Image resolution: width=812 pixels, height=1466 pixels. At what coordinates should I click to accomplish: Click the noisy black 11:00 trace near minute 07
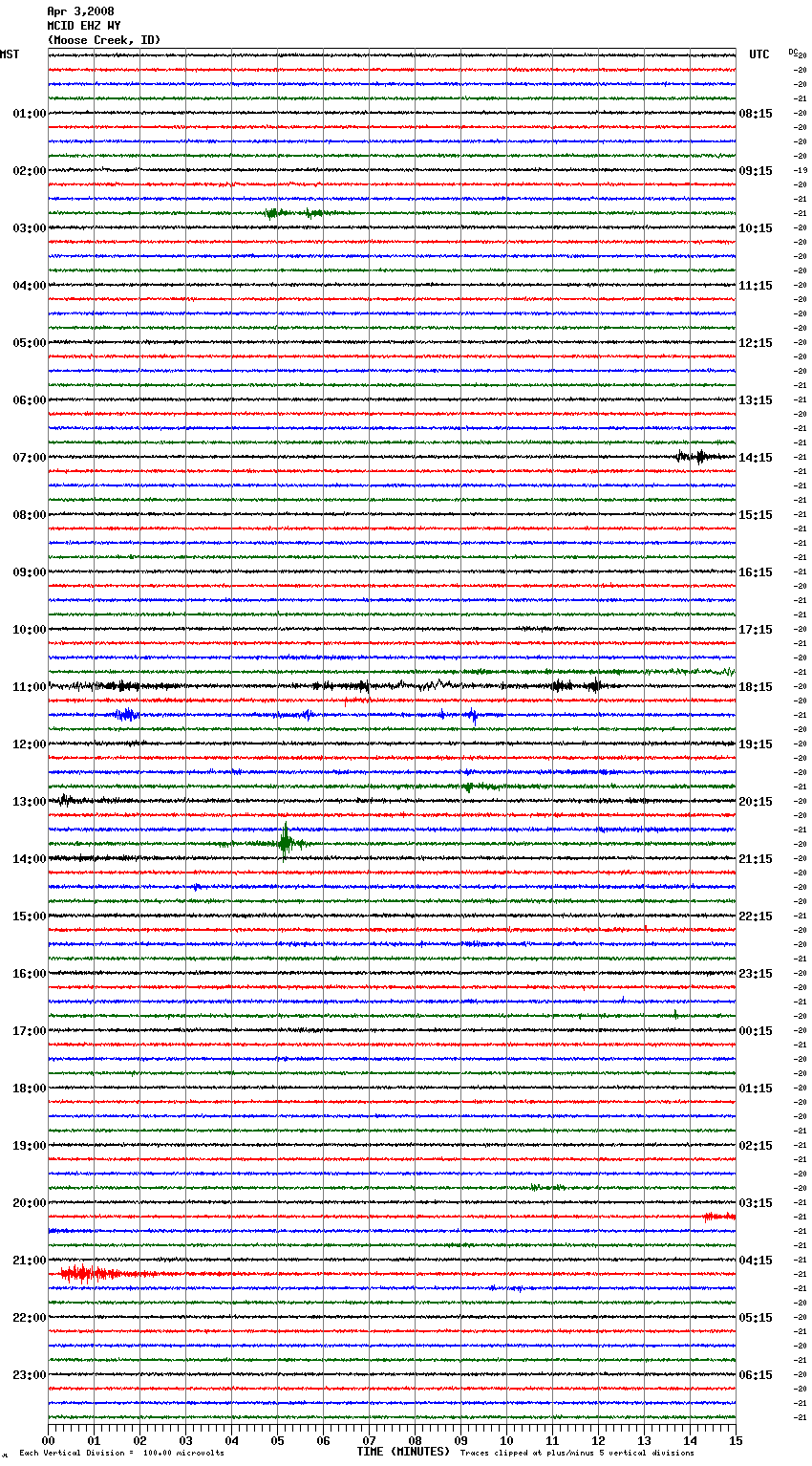click(x=361, y=686)
